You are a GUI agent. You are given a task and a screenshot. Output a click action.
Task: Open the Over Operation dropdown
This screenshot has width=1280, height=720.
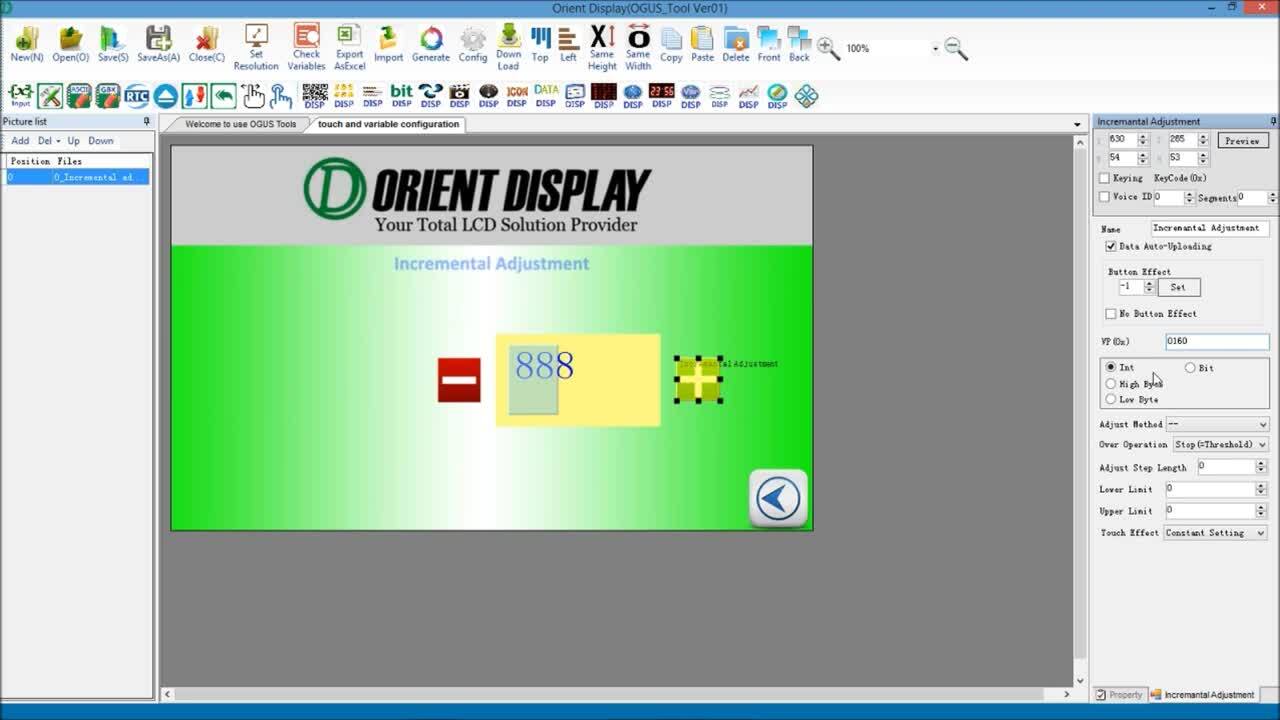(1220, 445)
